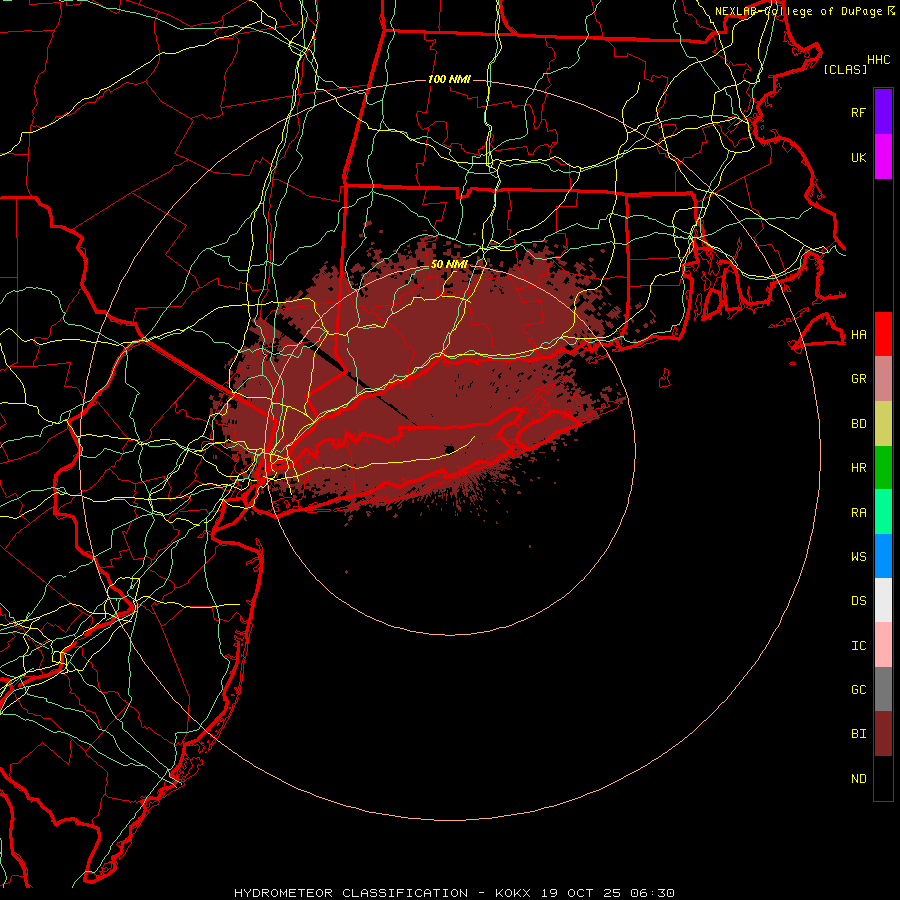Click the DS white legend swatch

pyautogui.click(x=883, y=600)
